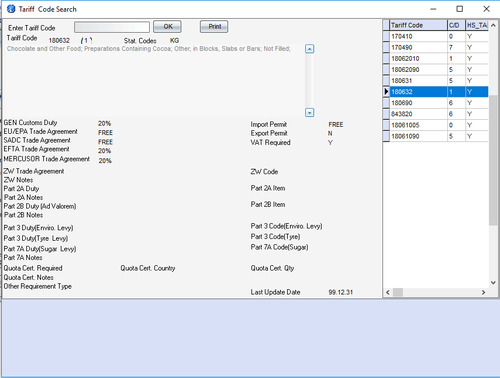Click the Stat. Codes KG value

click(174, 40)
